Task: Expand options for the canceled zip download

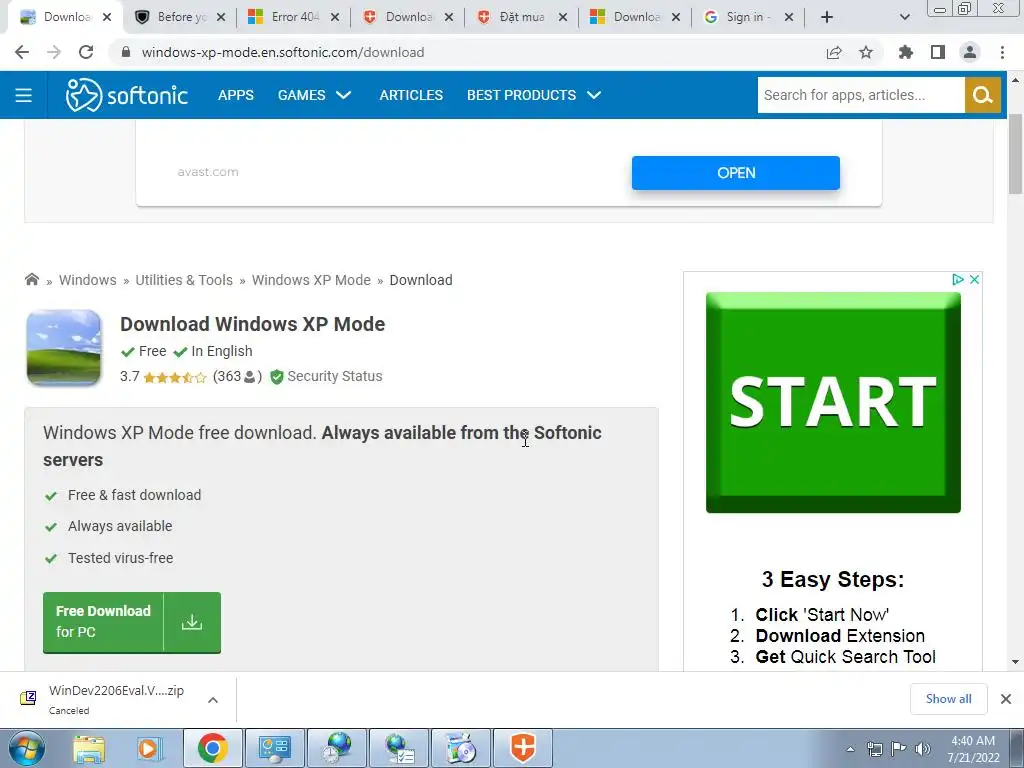Action: point(213,700)
